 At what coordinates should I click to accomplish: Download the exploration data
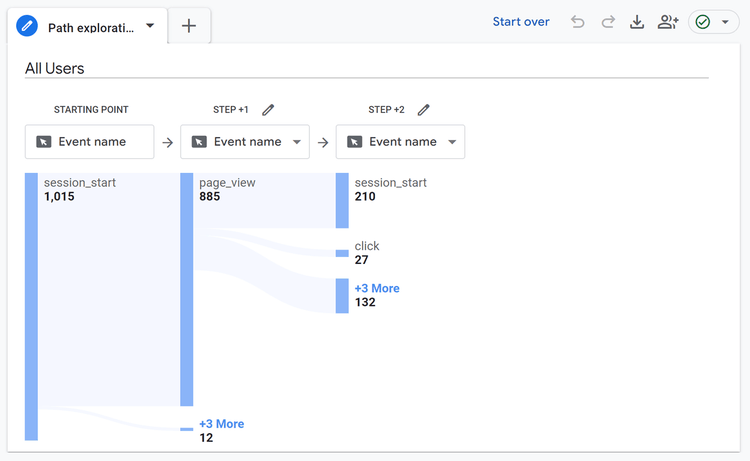pyautogui.click(x=637, y=22)
